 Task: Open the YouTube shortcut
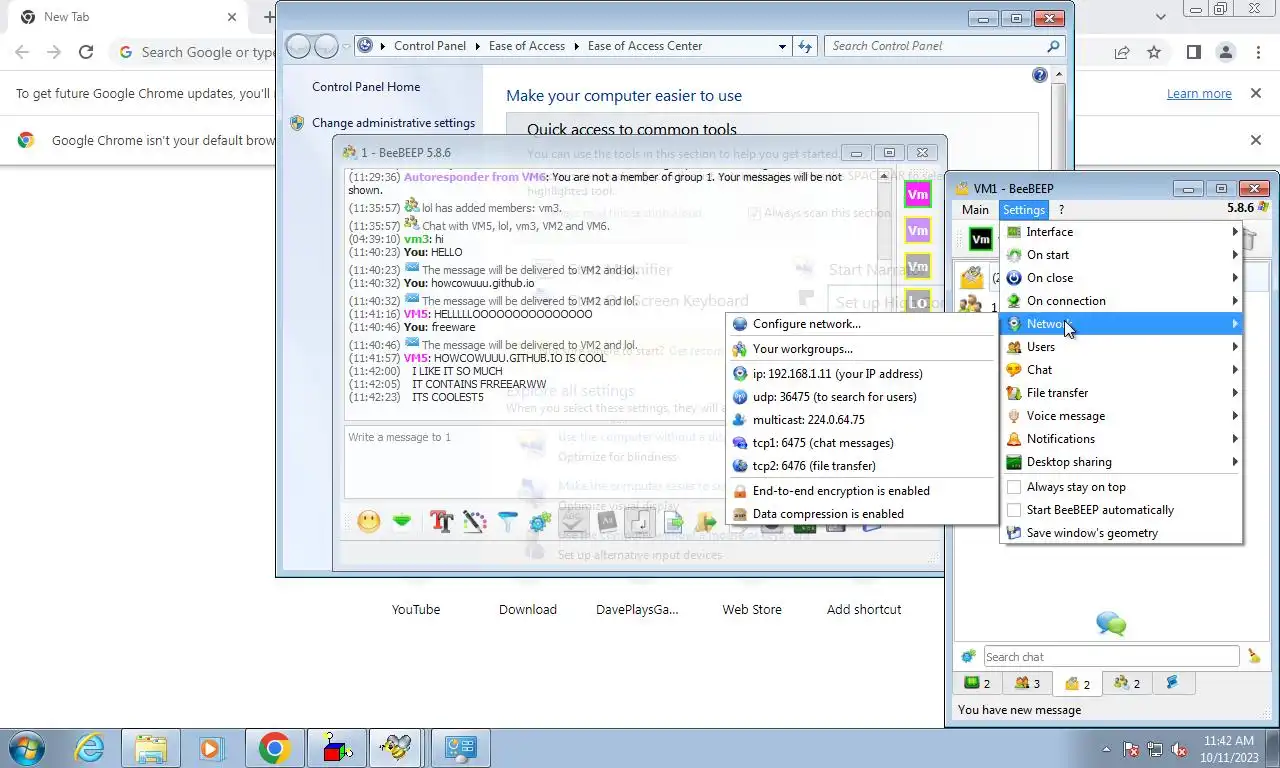(416, 609)
